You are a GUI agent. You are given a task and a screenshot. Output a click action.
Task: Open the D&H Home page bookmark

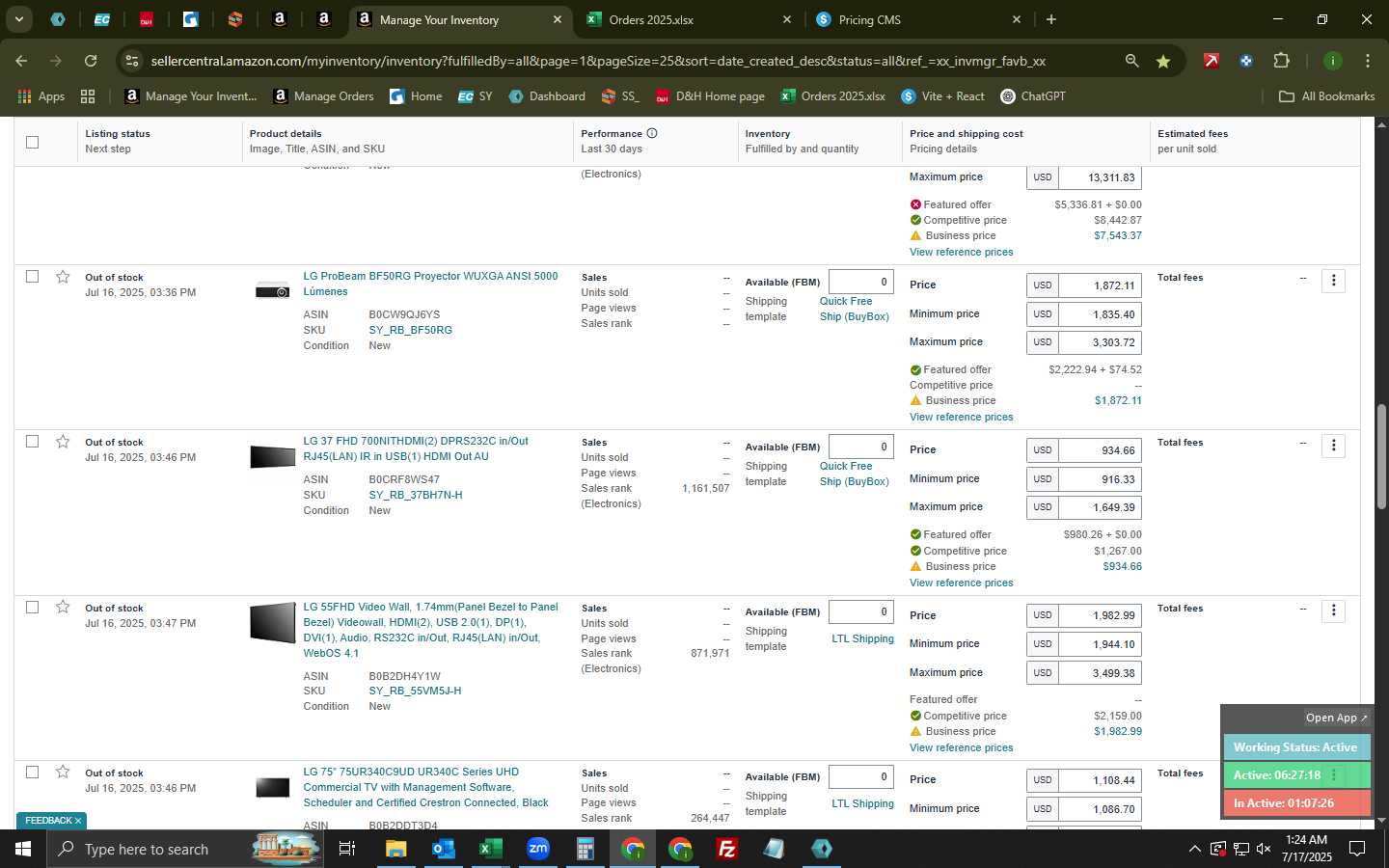(x=710, y=96)
